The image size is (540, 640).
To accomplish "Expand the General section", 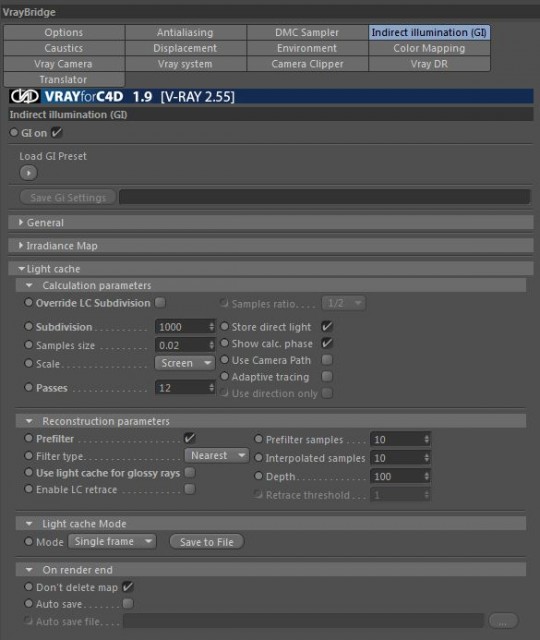I will tap(21, 222).
